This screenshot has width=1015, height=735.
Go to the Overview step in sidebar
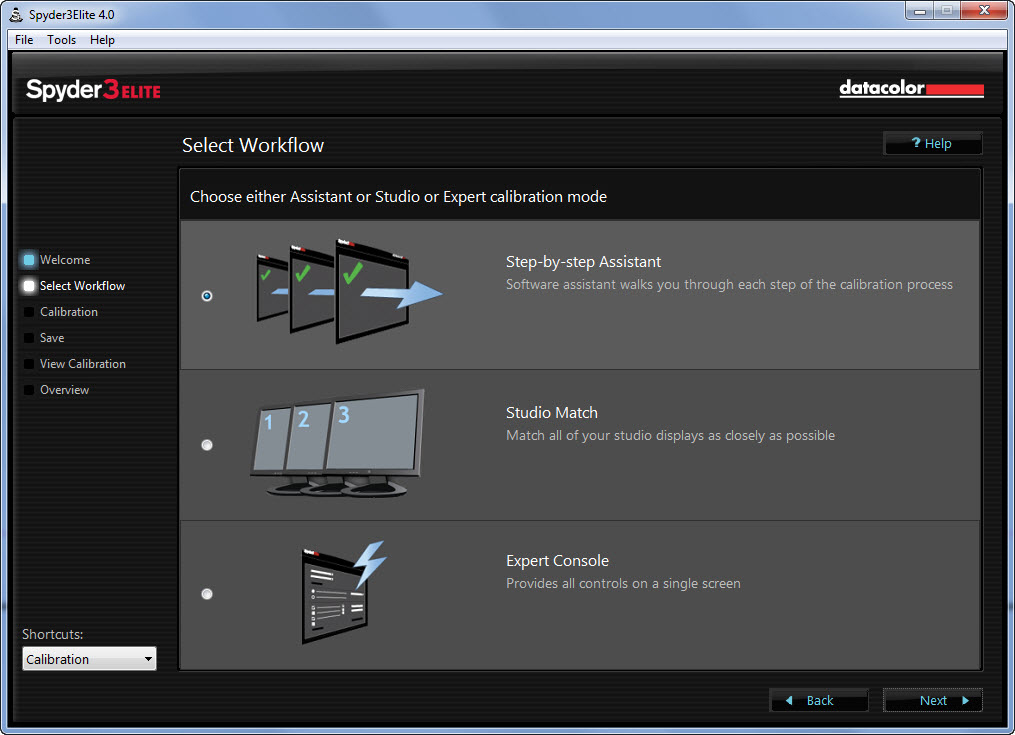click(64, 390)
